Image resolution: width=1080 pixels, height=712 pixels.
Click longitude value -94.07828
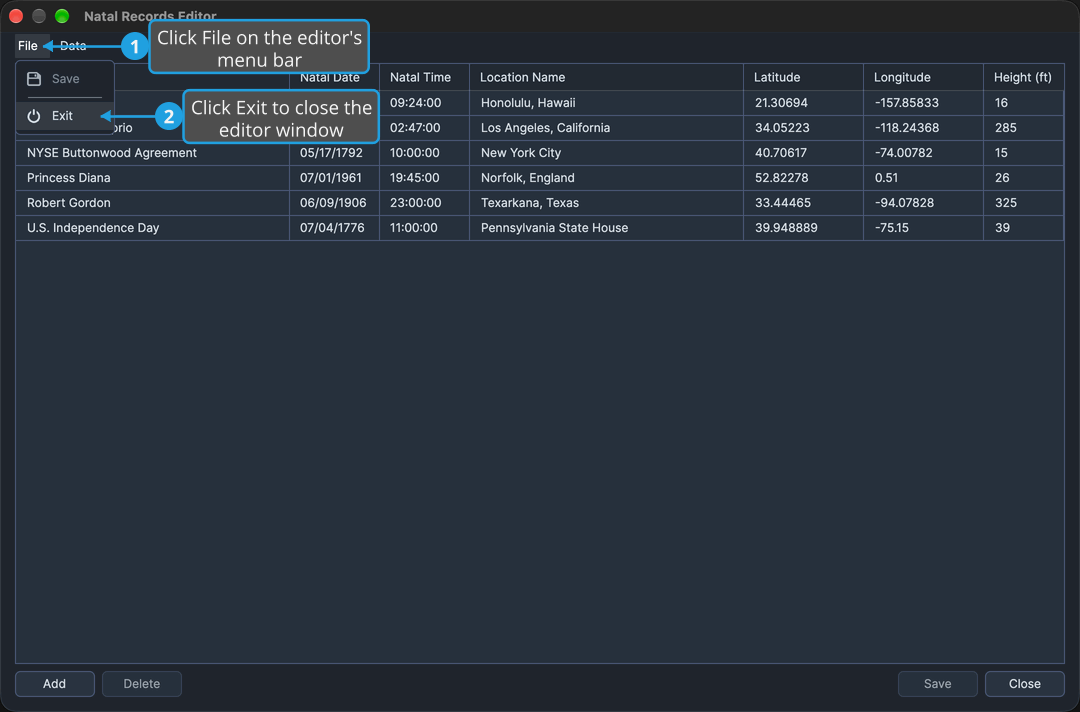click(923, 202)
